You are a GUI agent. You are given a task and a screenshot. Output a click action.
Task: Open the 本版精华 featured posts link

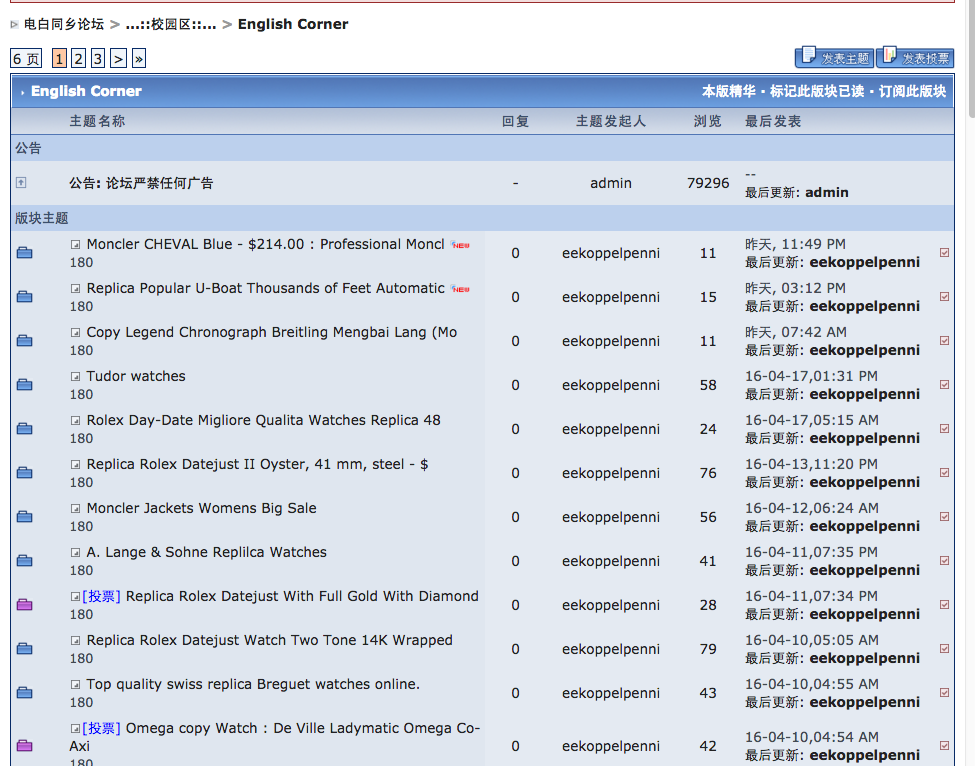[728, 91]
